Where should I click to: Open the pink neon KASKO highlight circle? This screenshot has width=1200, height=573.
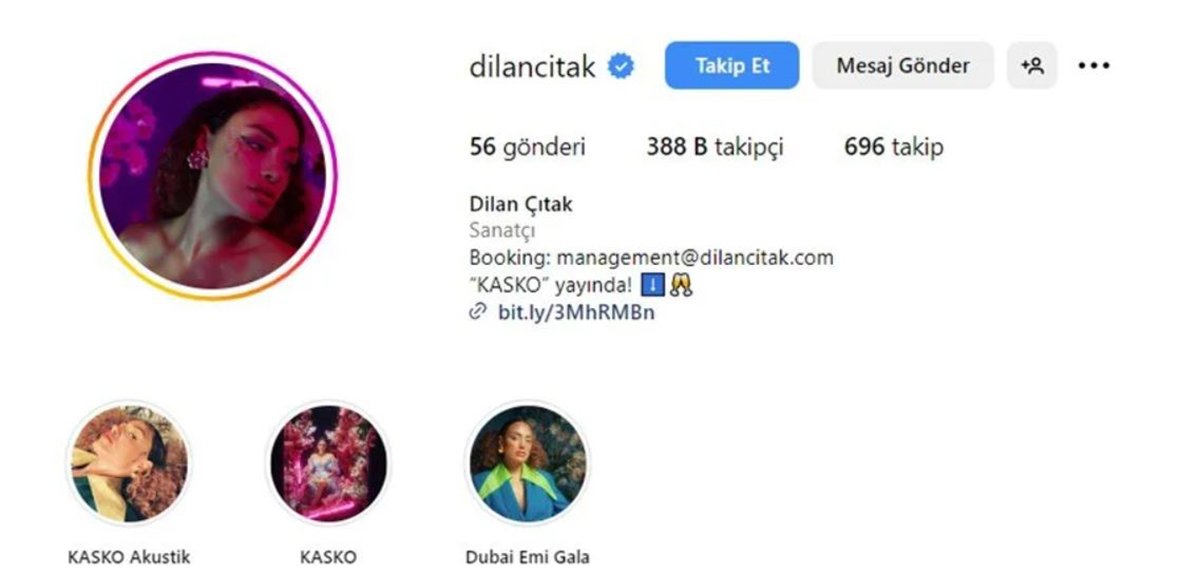[x=328, y=463]
